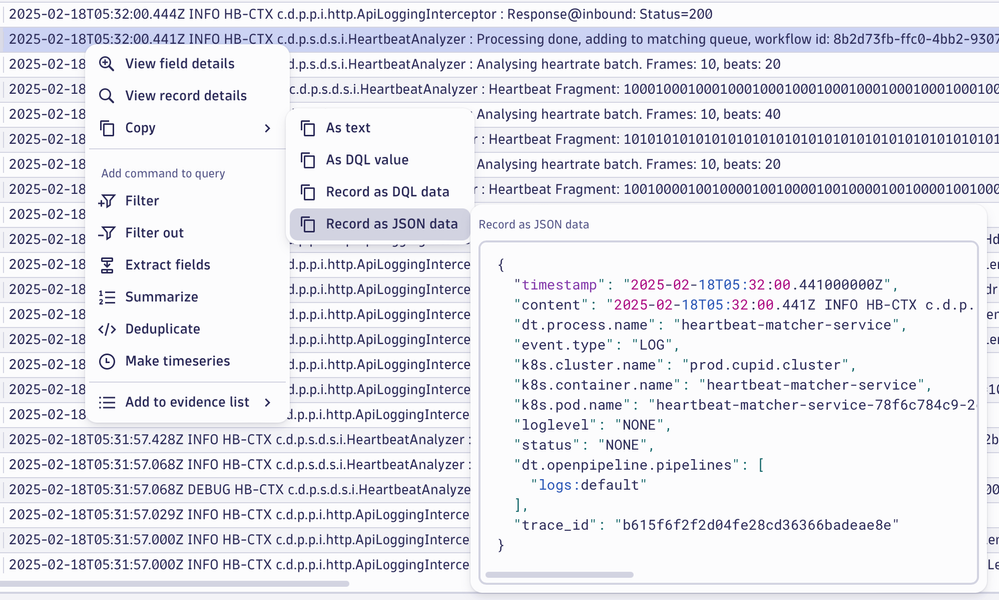
Task: Click the Add to evidence list icon
Action: point(107,402)
